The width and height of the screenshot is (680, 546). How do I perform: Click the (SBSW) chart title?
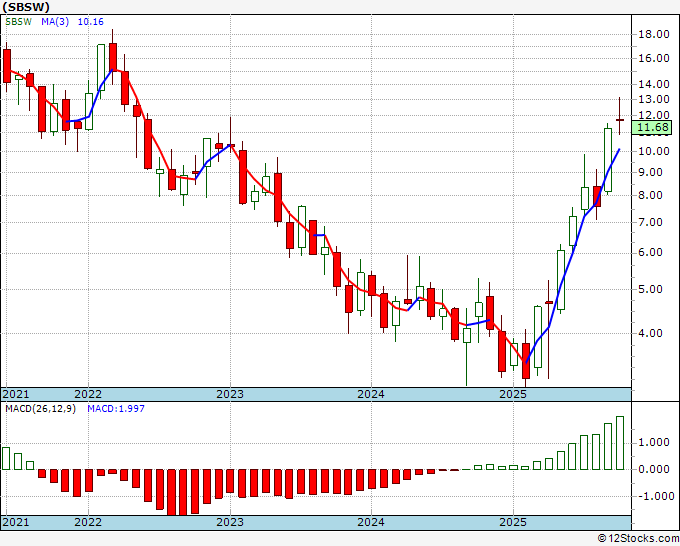coord(26,7)
